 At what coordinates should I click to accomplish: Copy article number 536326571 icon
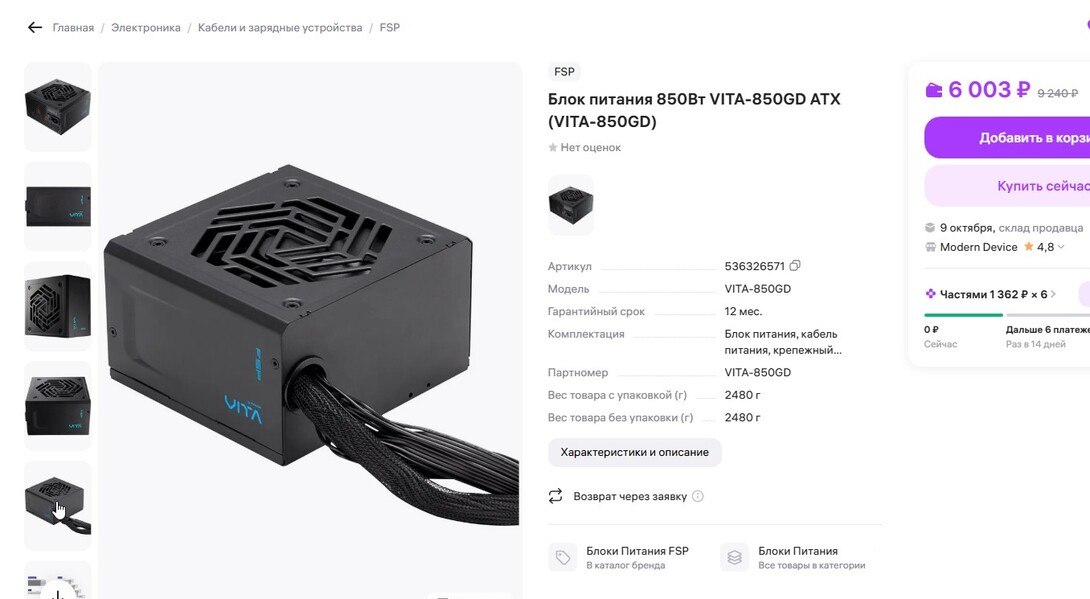coord(795,265)
